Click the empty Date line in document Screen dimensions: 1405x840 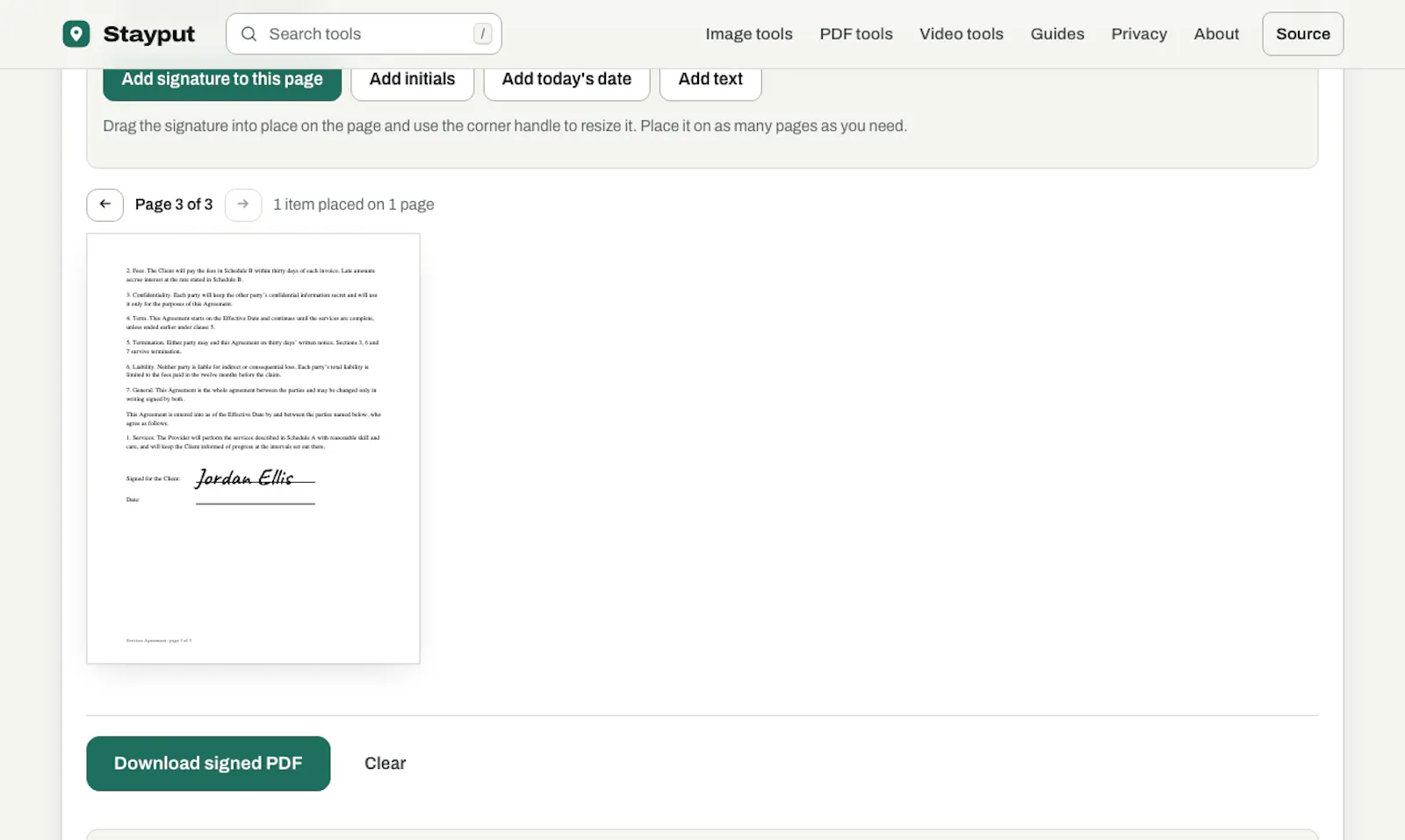pos(256,502)
